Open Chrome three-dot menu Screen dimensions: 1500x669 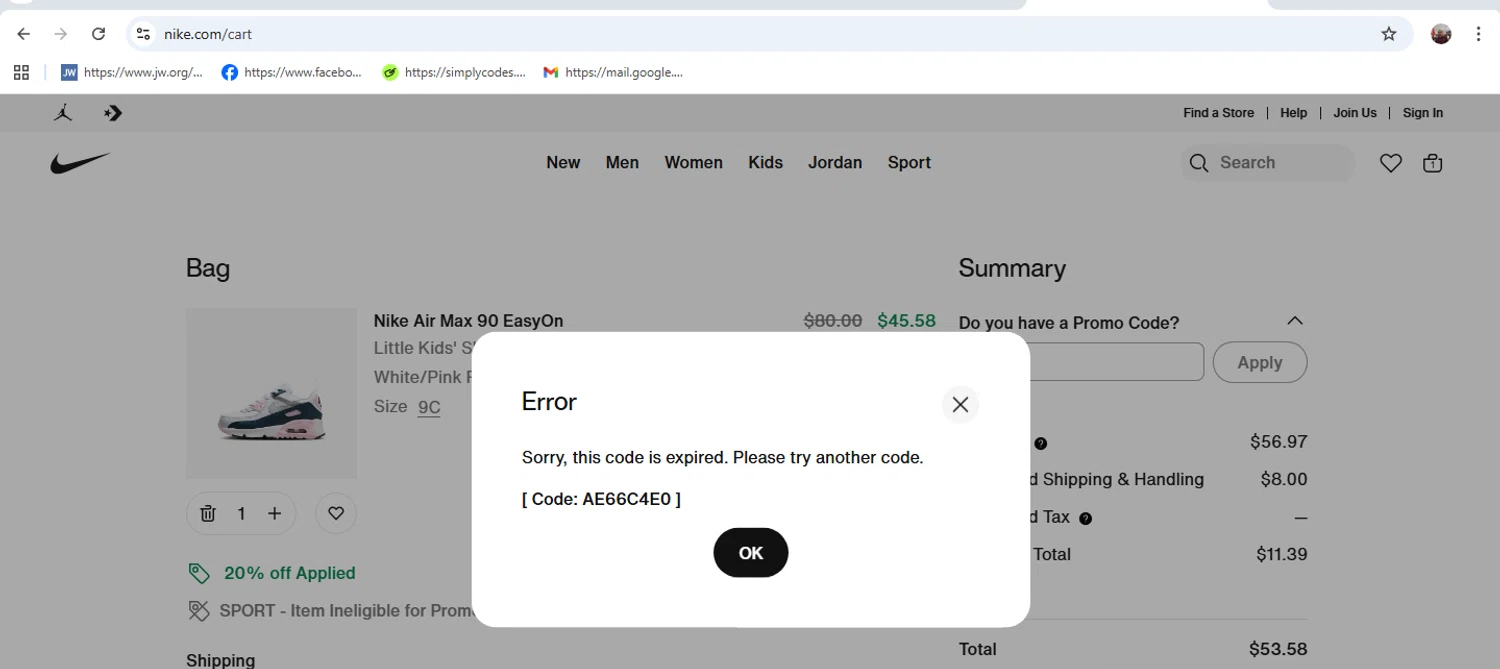click(1478, 34)
